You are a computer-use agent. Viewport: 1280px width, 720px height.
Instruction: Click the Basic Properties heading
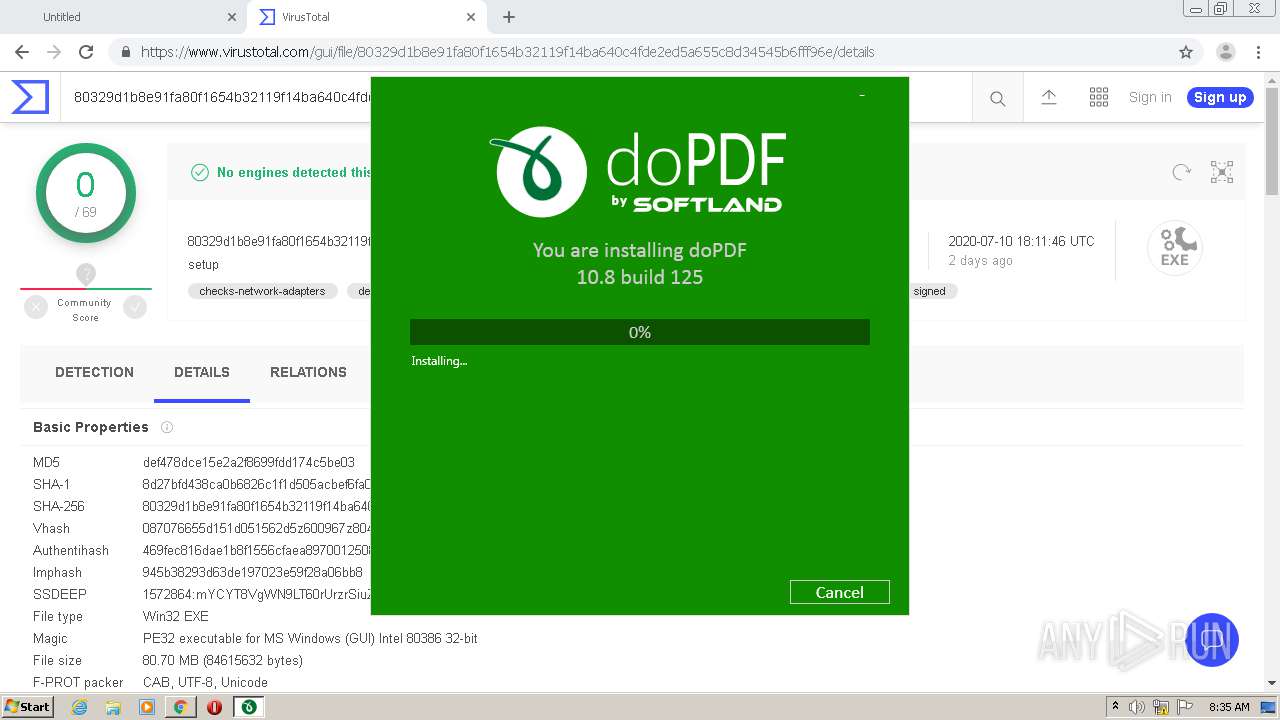coord(91,427)
